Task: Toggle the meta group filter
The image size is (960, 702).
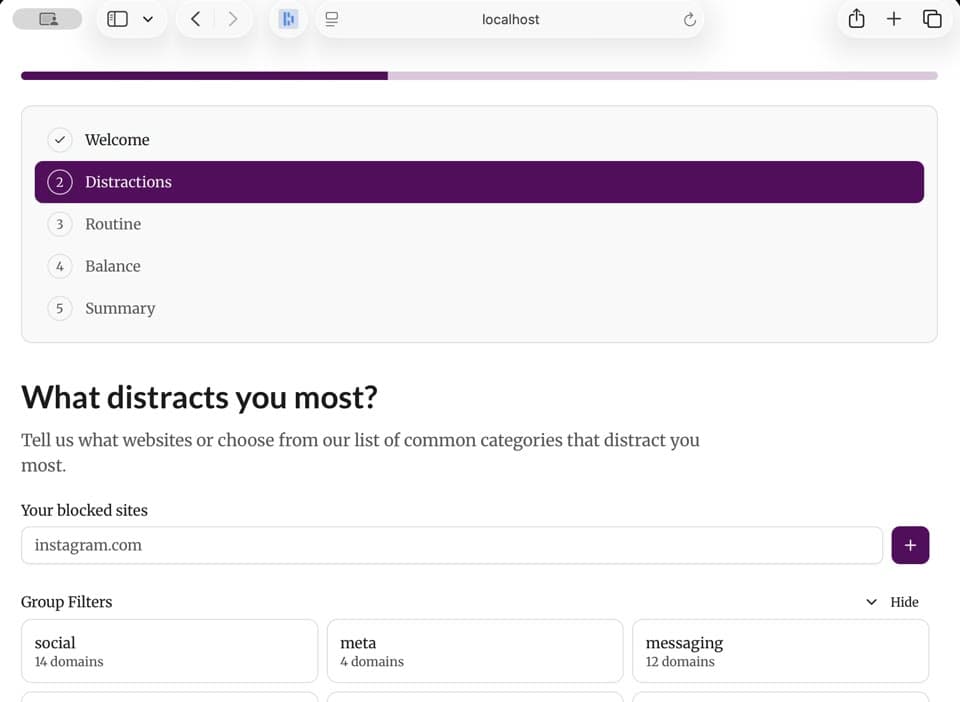Action: (x=475, y=651)
